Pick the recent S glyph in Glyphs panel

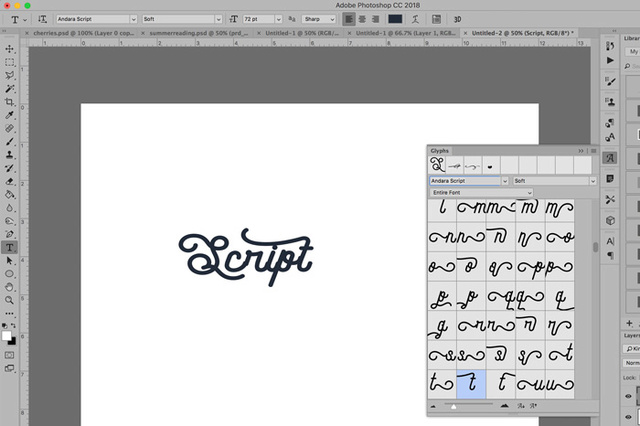pos(437,165)
